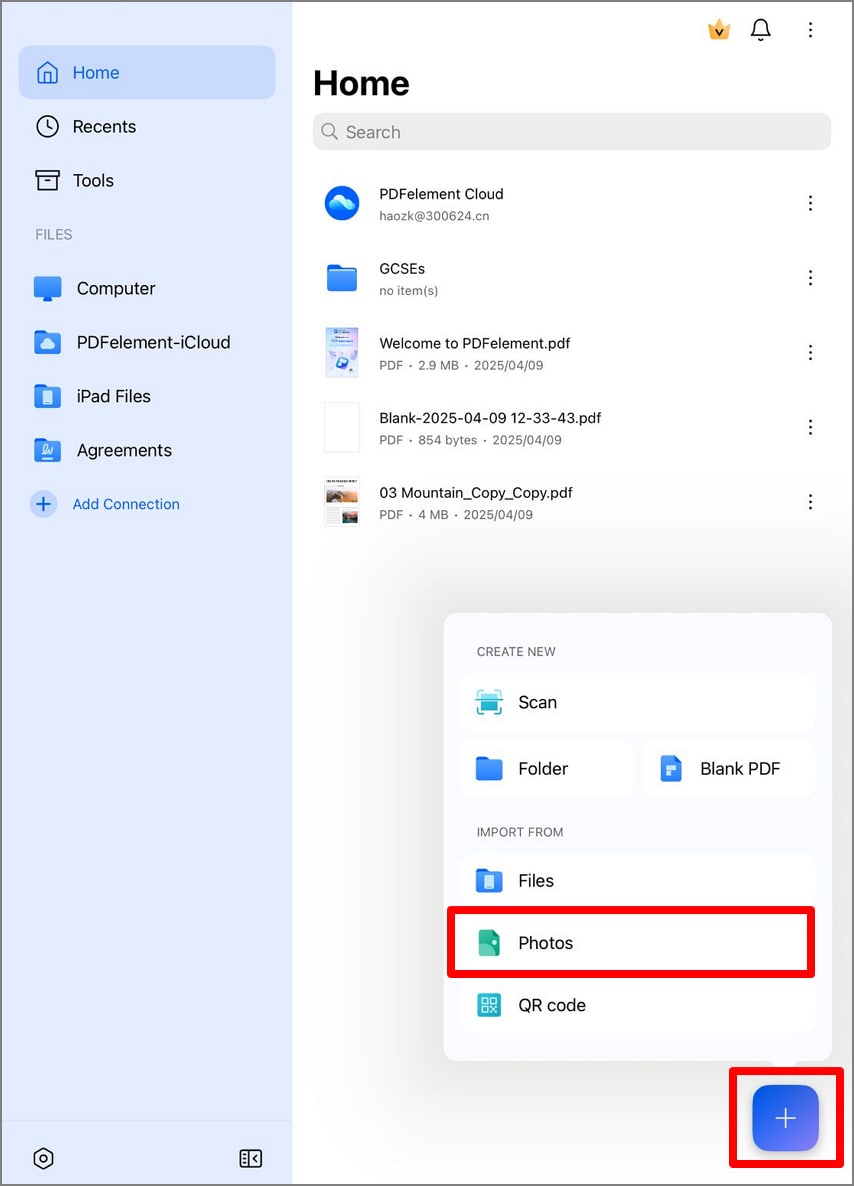
Task: Open Computer file location
Action: (147, 288)
